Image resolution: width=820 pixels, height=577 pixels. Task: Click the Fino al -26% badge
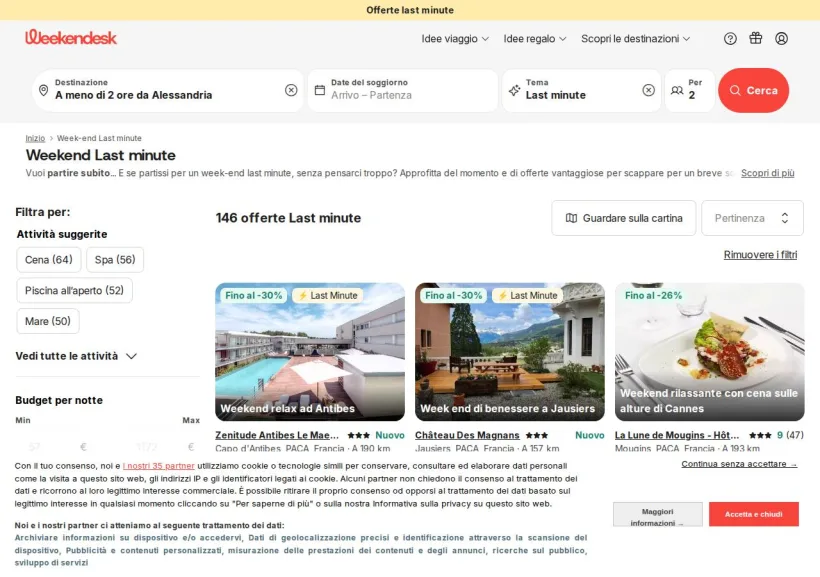(x=653, y=296)
